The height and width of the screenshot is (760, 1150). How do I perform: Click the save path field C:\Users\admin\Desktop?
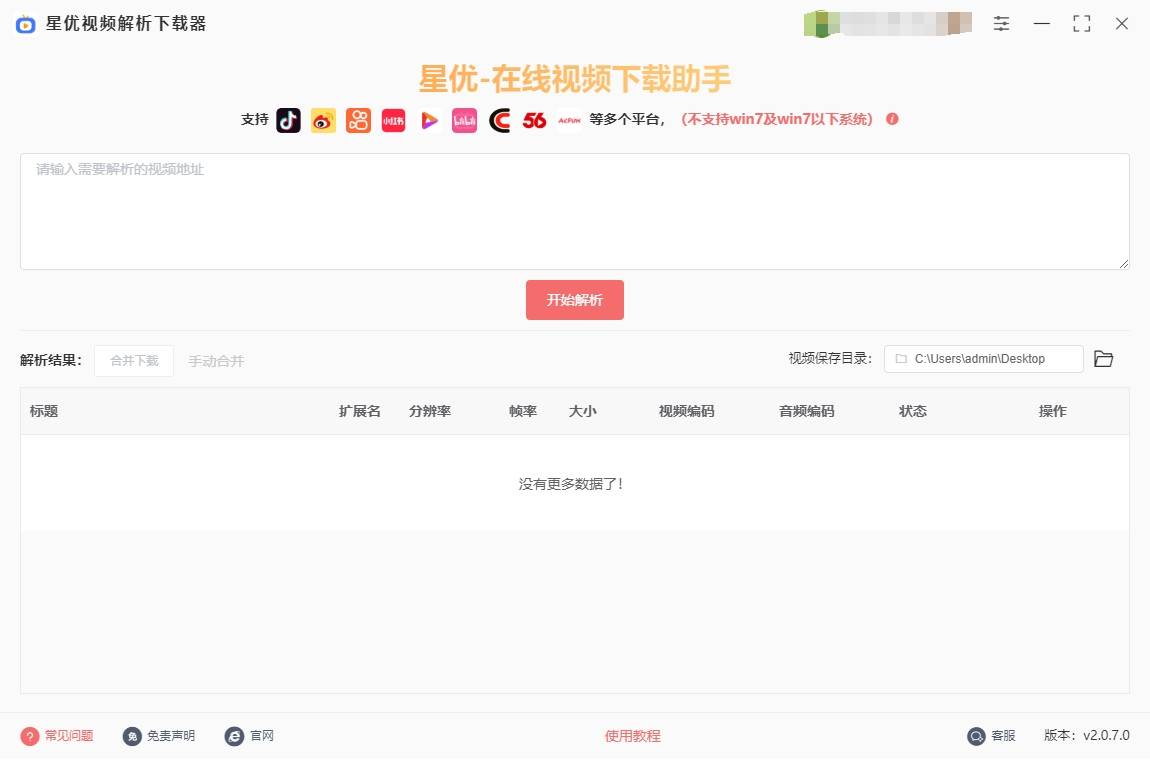pyautogui.click(x=983, y=359)
